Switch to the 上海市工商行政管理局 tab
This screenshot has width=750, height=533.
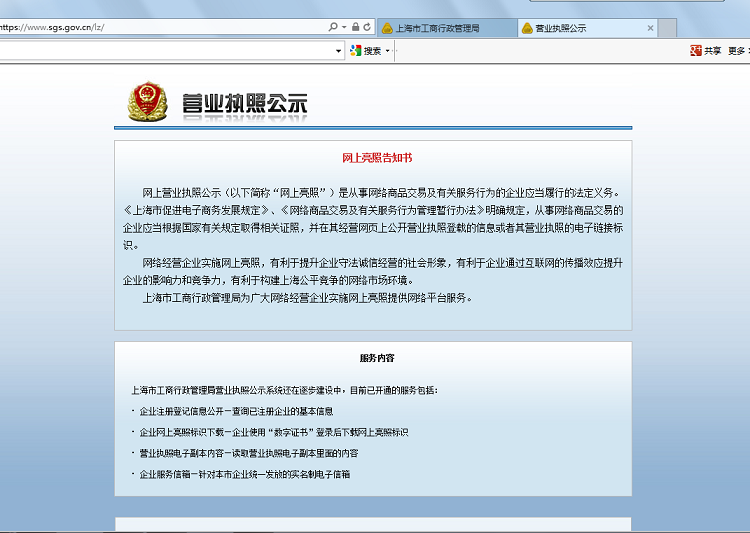point(447,28)
